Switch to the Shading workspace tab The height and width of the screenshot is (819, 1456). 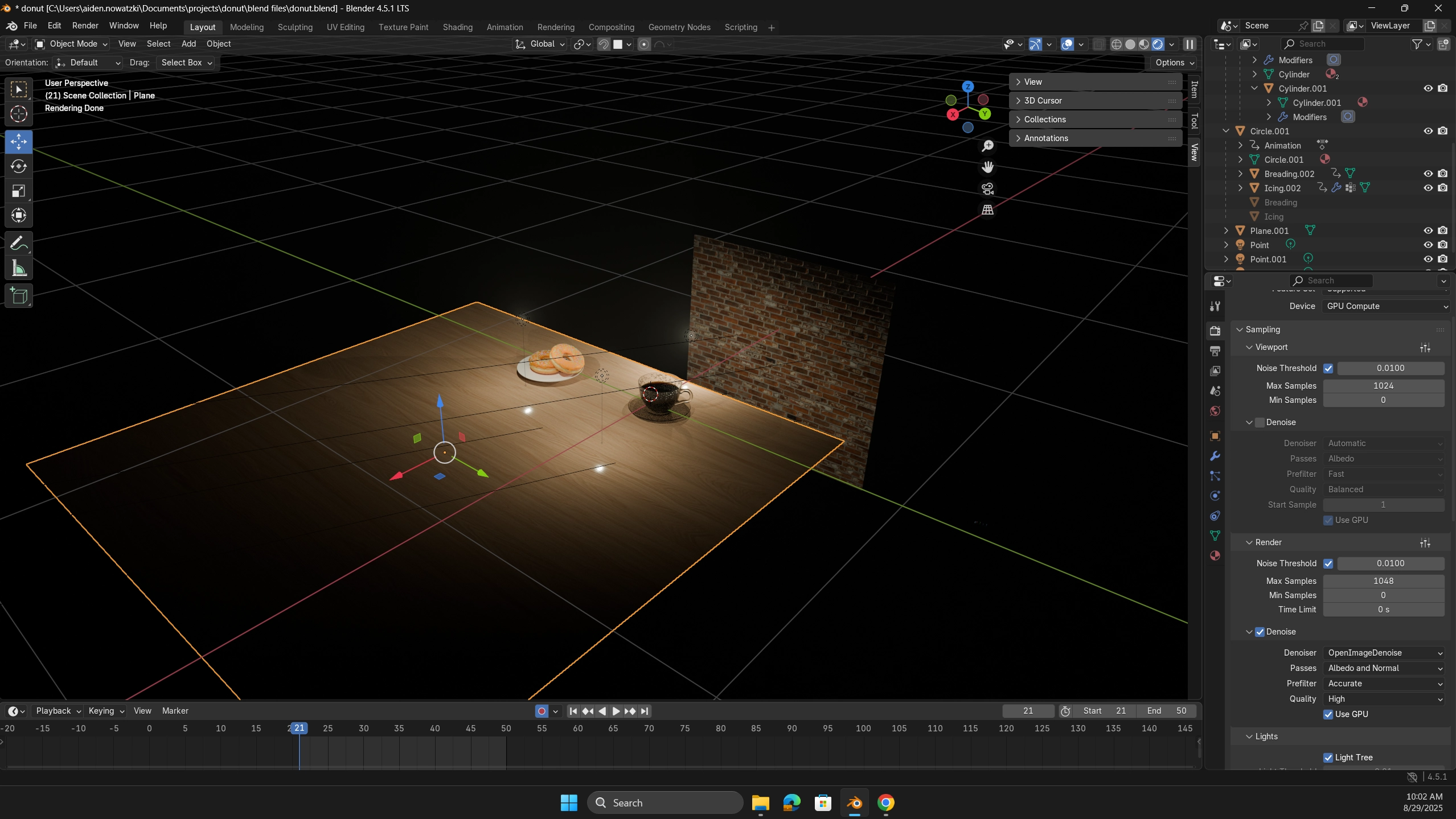457,27
